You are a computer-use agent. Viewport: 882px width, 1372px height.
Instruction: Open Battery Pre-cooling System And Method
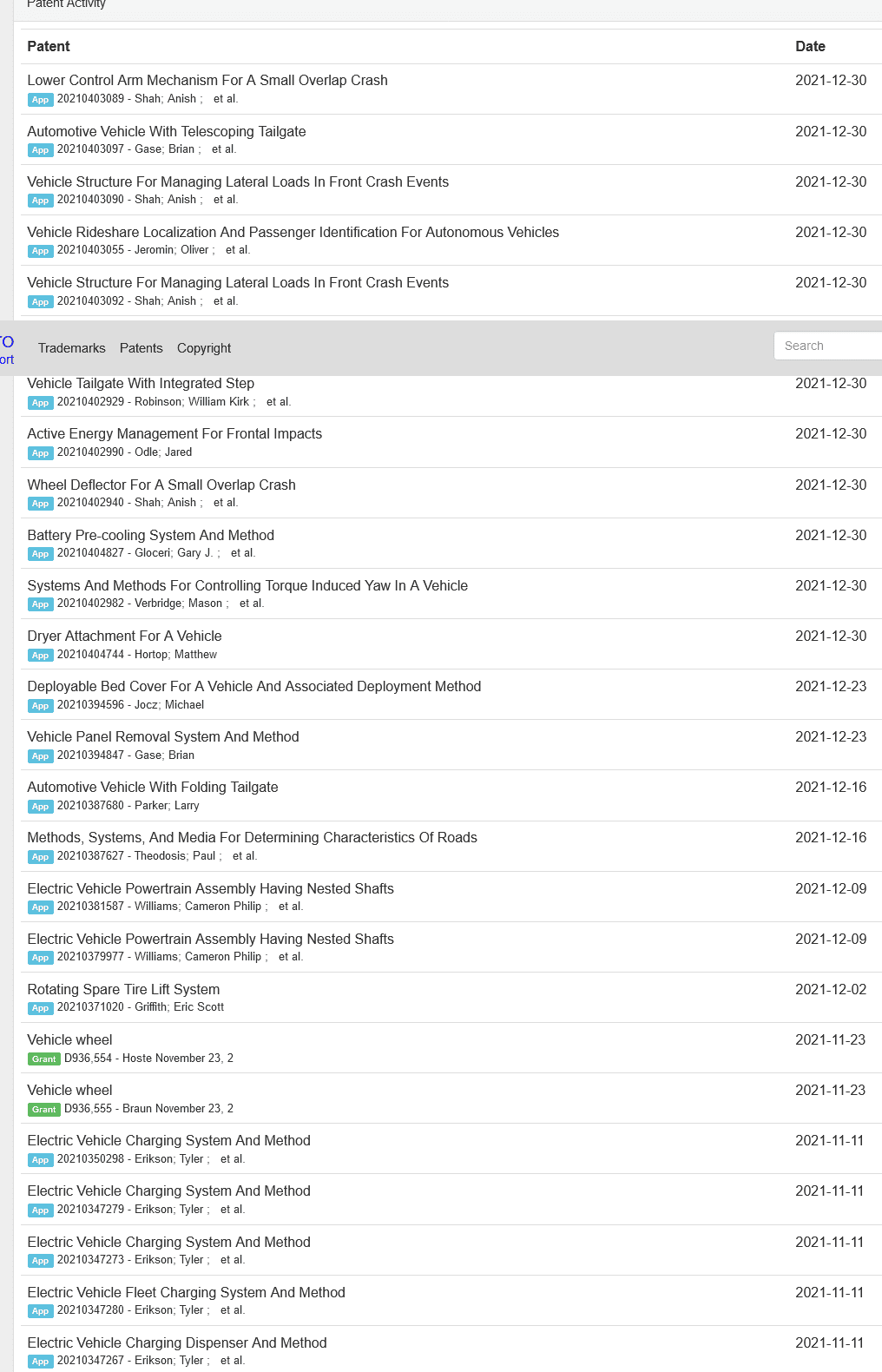pos(151,535)
